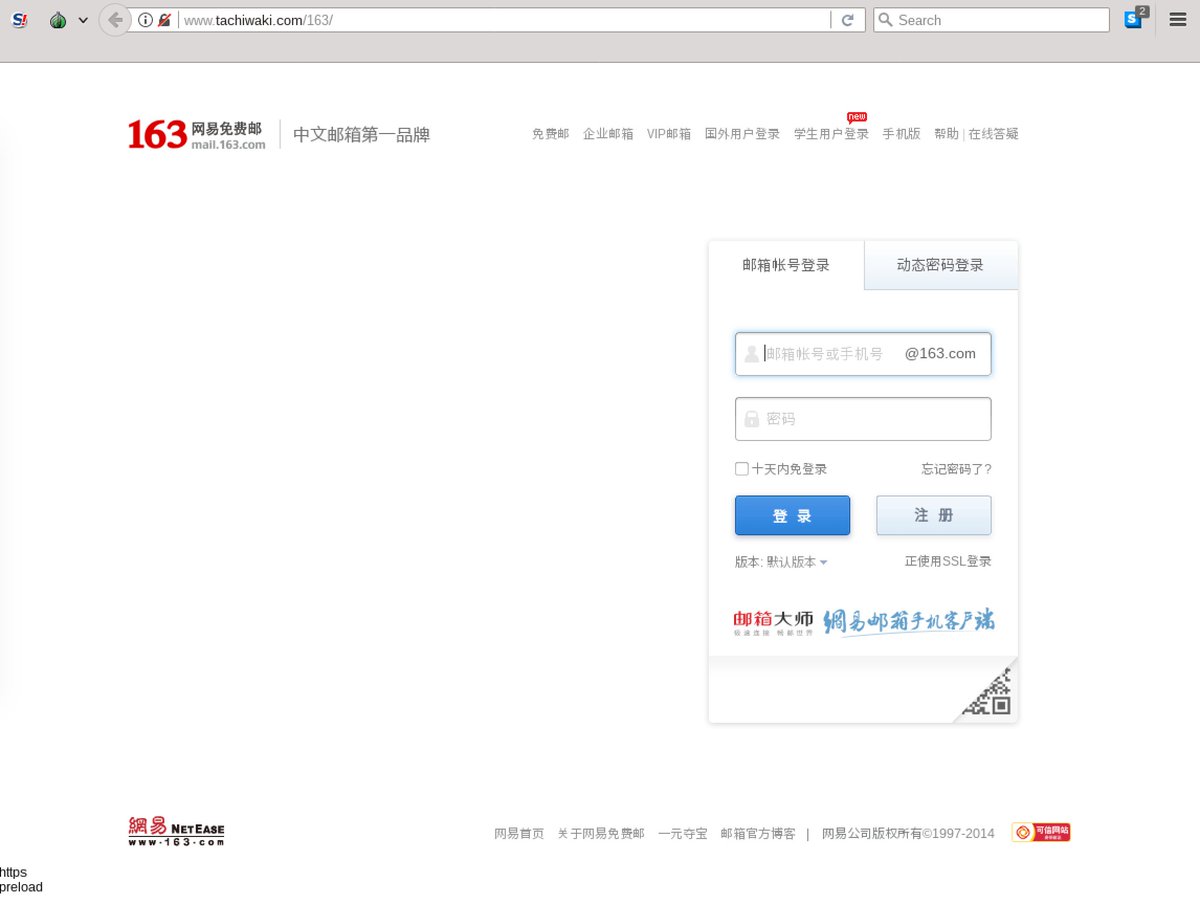Click the NetEase footer logo

click(176, 832)
